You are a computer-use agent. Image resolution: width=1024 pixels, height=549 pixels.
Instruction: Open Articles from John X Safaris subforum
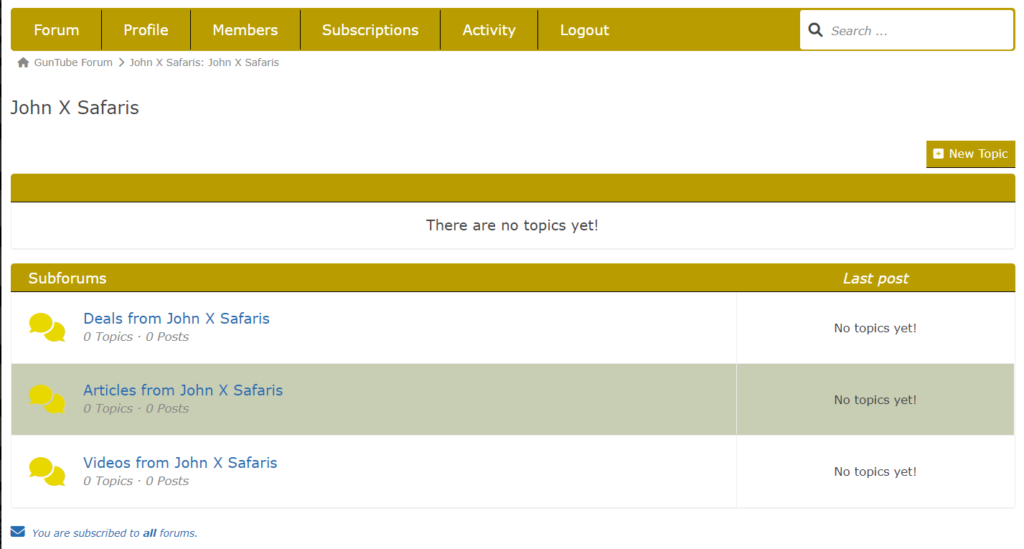click(x=183, y=391)
